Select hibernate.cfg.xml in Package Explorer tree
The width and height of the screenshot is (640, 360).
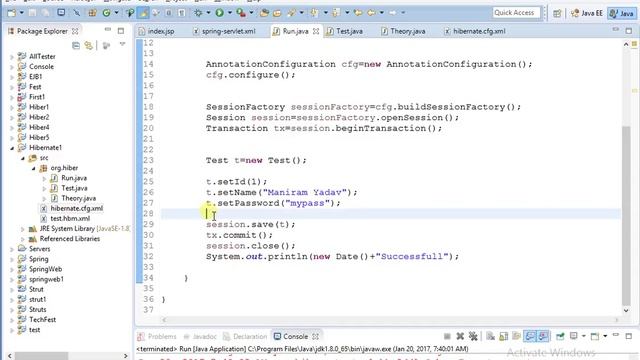76,209
